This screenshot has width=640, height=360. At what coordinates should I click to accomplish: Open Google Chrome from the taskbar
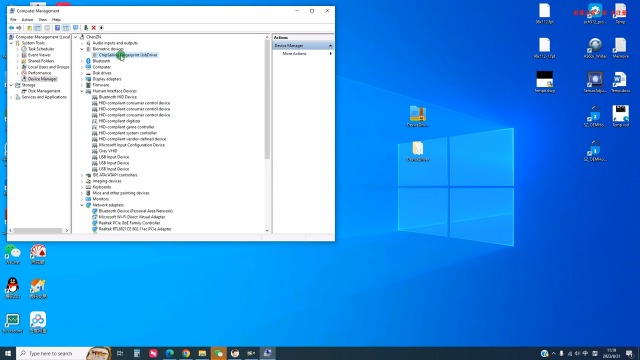tap(186, 353)
